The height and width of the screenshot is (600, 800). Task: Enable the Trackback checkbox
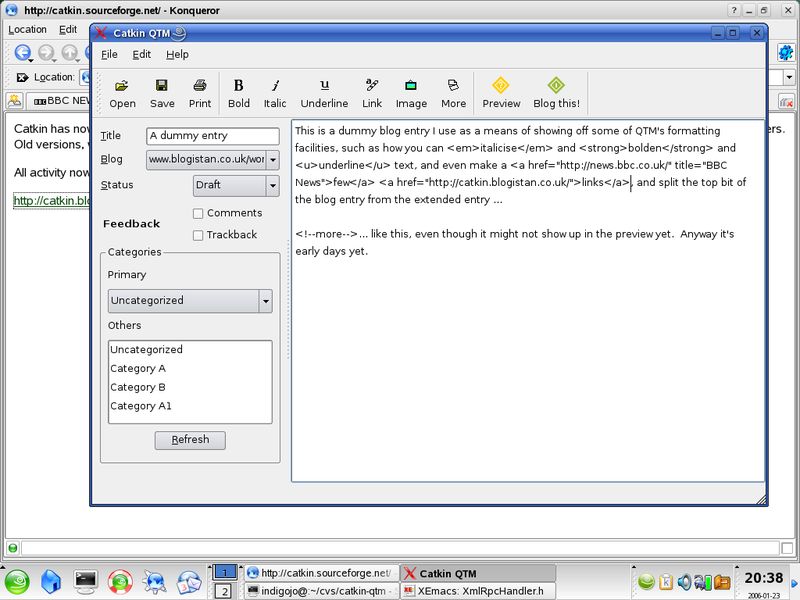[198, 235]
